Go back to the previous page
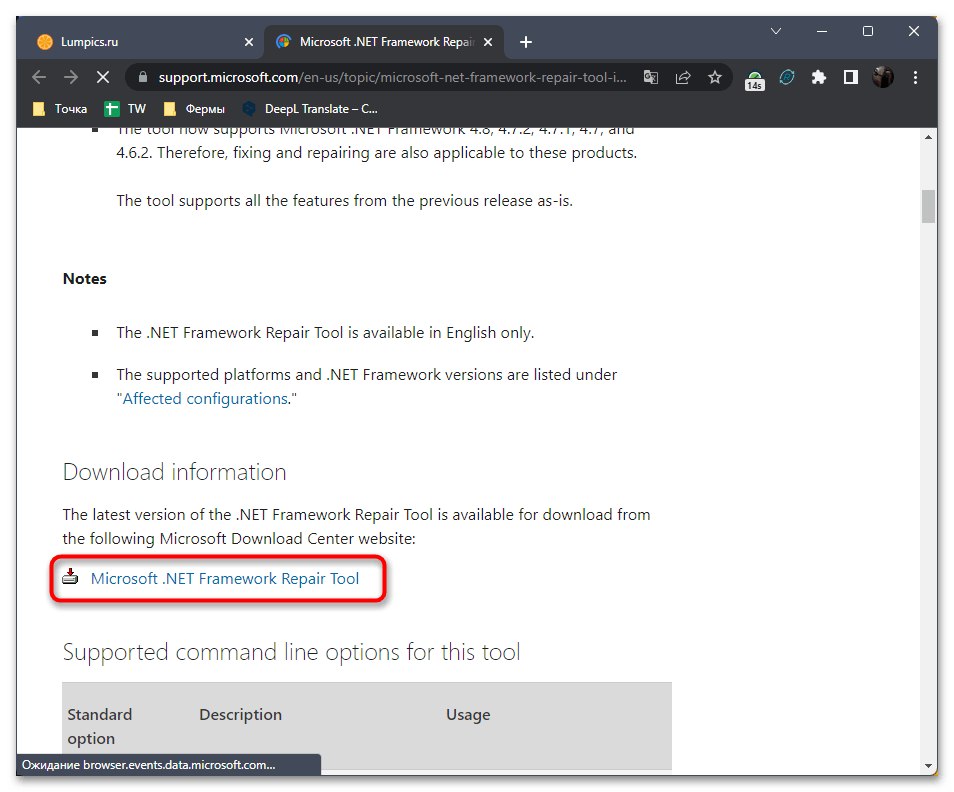The width and height of the screenshot is (954, 792). [39, 77]
